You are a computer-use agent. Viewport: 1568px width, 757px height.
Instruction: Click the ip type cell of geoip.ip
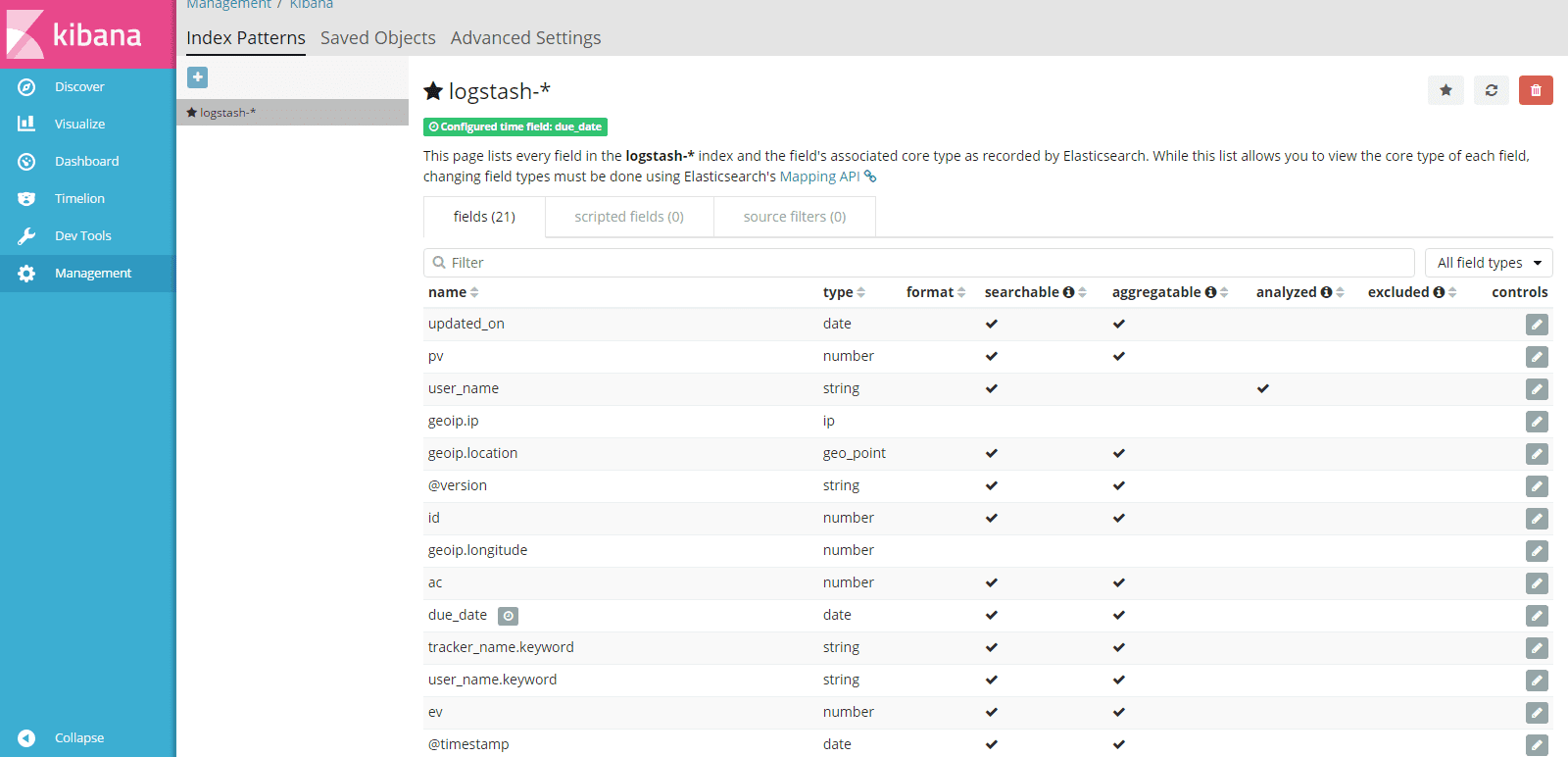pos(829,421)
